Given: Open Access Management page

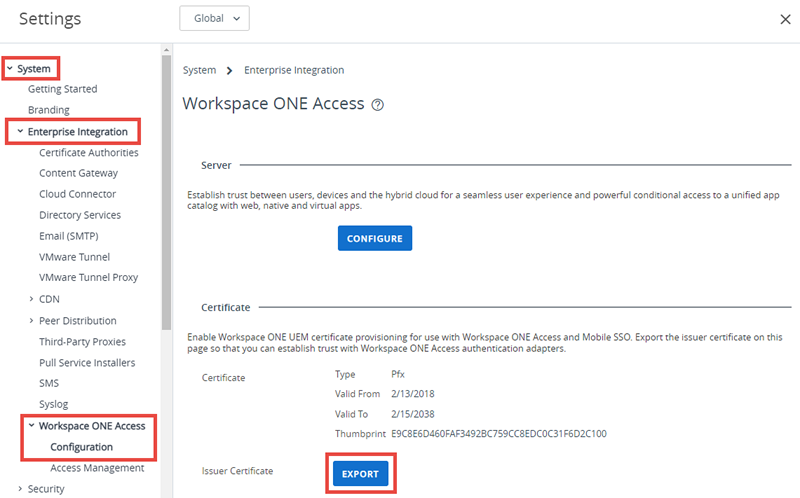Looking at the screenshot, I should [97, 468].
